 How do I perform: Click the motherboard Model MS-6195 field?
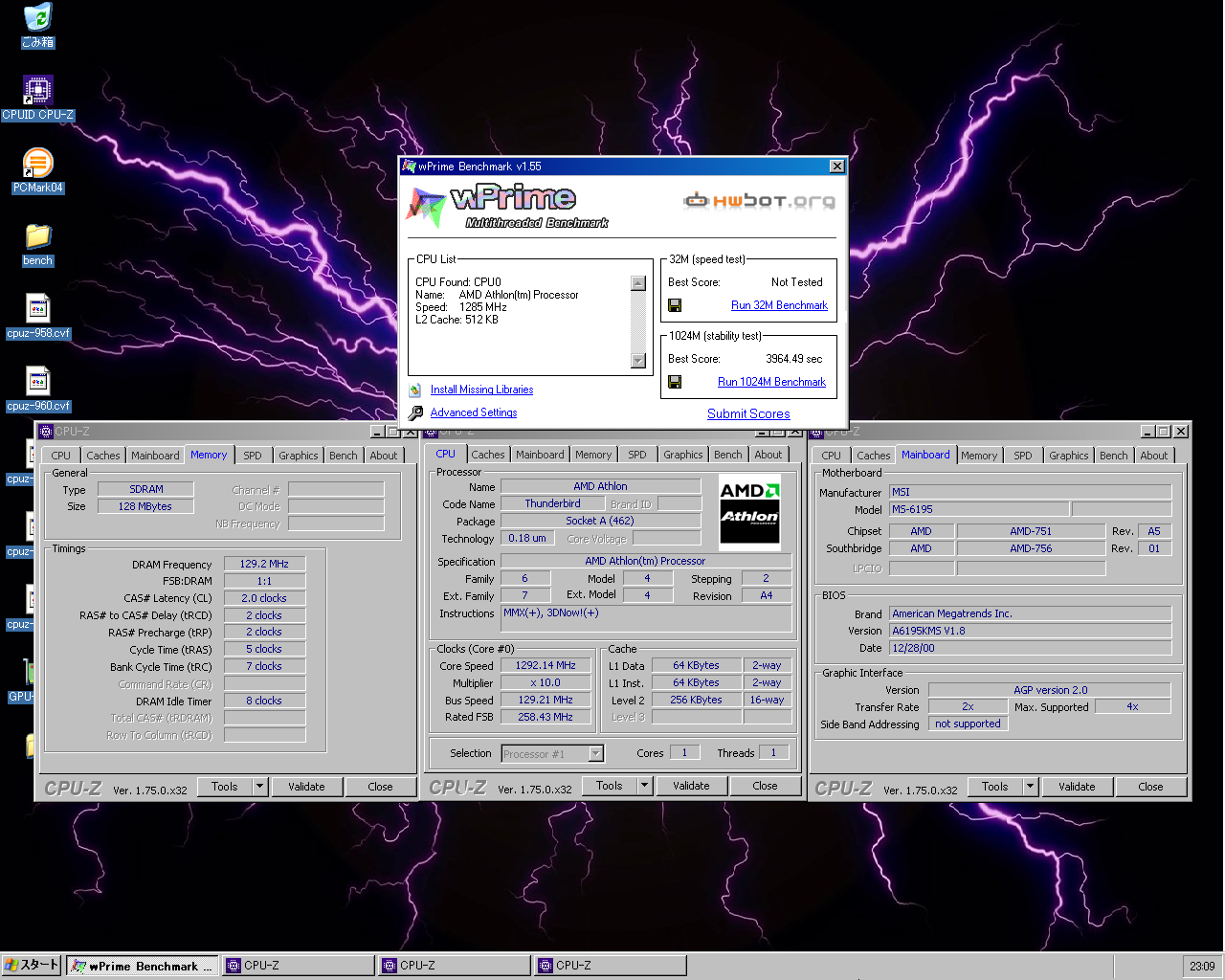tap(979, 510)
